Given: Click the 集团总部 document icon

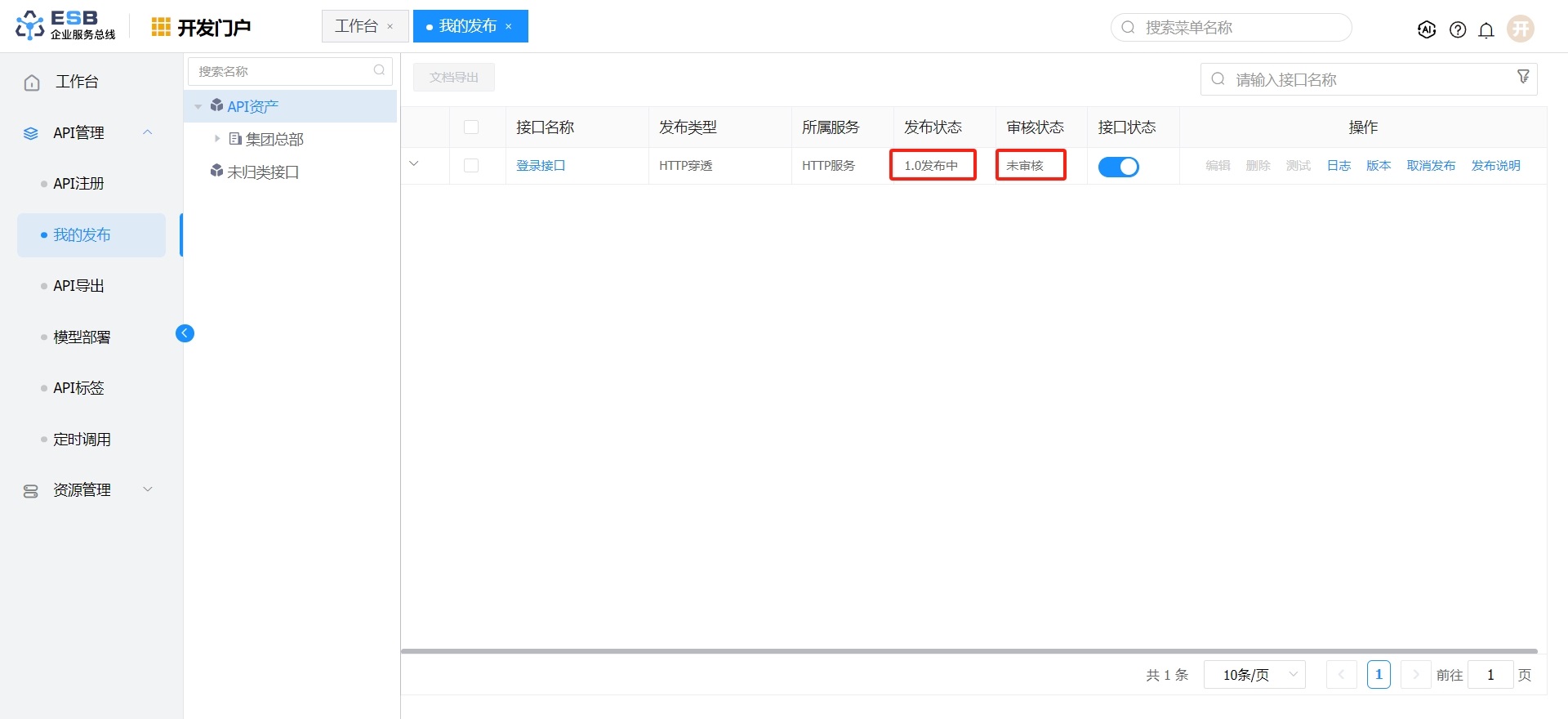Looking at the screenshot, I should pyautogui.click(x=235, y=139).
